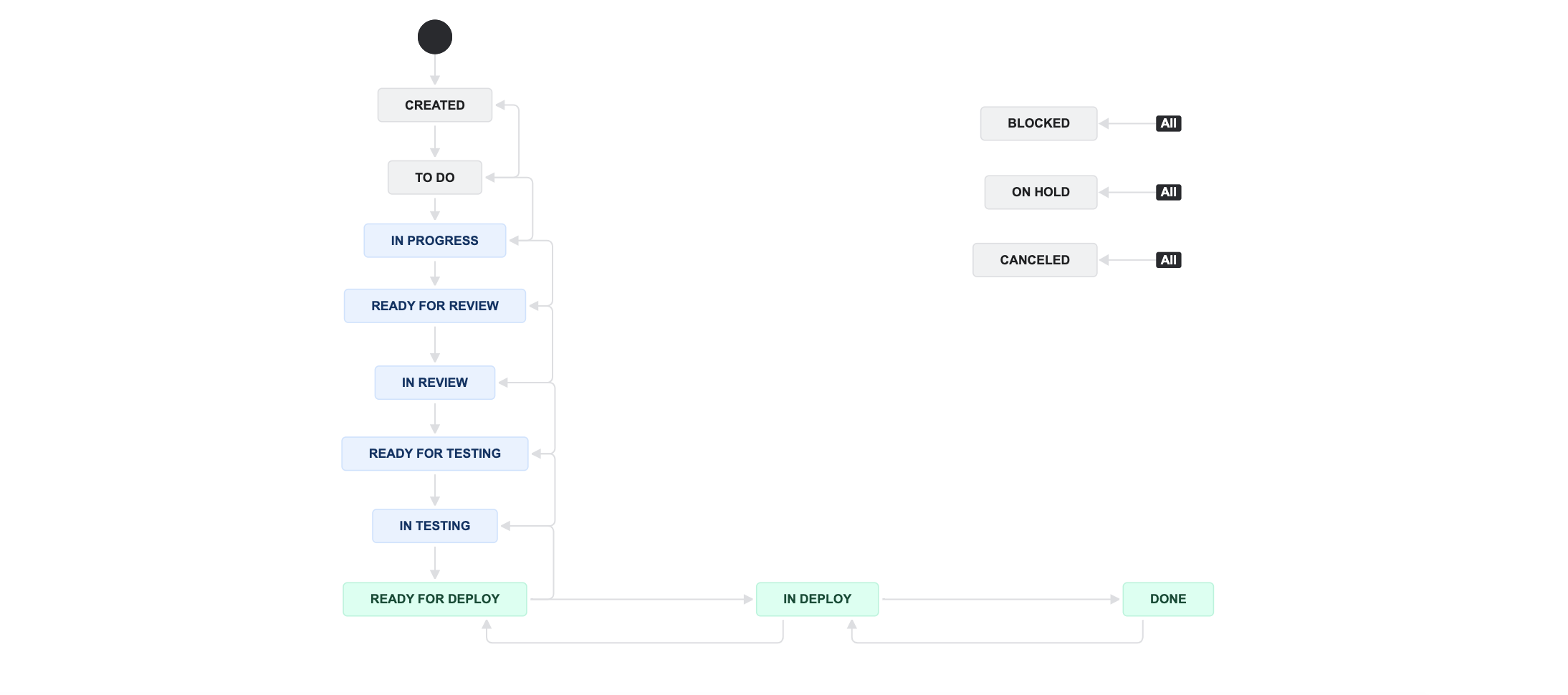Click the IN PROGRESS status box
Viewport: 1568px width, 695px height.
point(435,241)
